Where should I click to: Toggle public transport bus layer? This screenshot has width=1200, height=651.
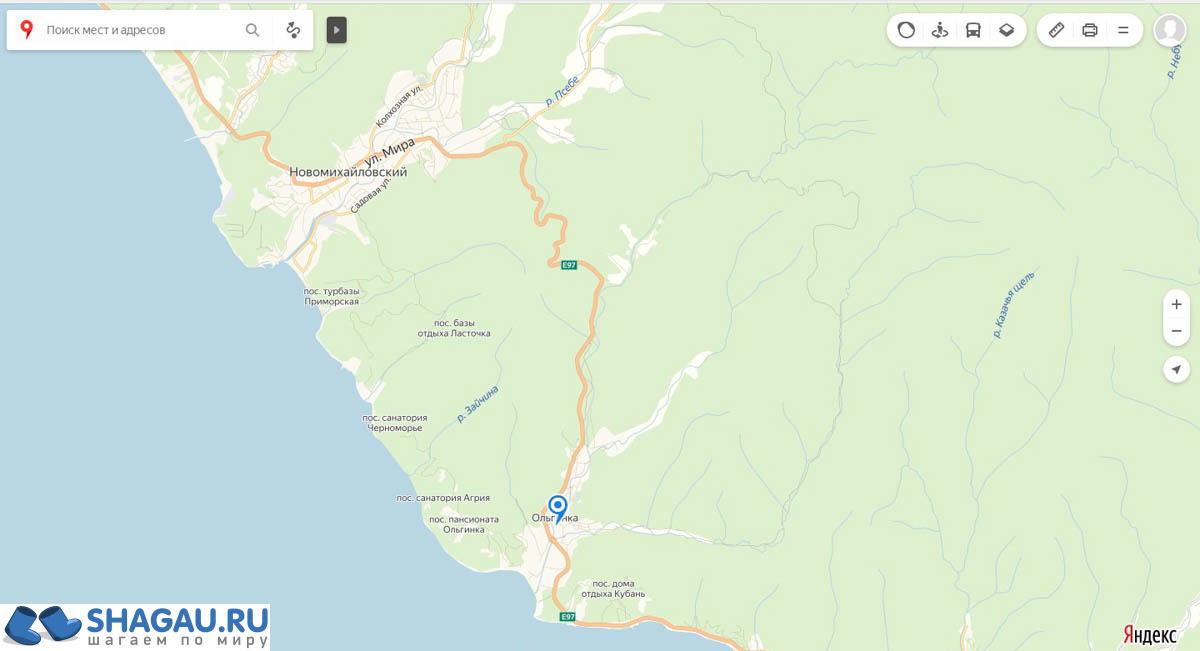pos(973,30)
